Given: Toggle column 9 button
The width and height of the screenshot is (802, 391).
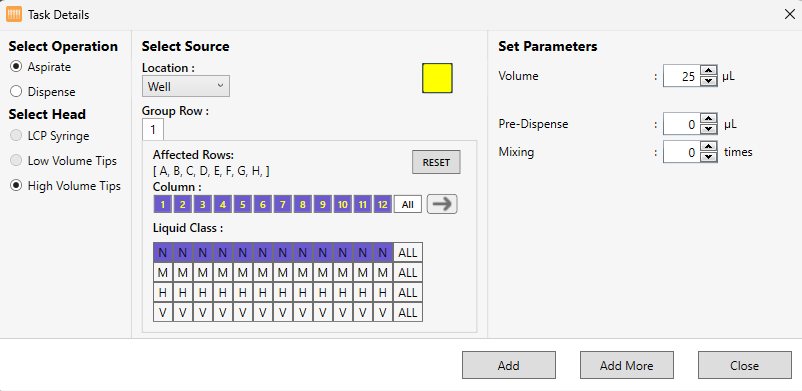Looking at the screenshot, I should [322, 204].
